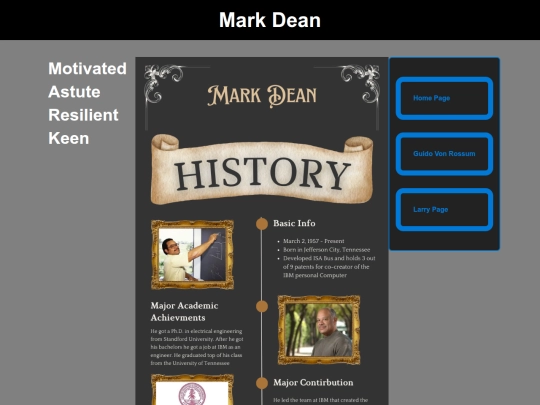This screenshot has width=540, height=405.
Task: Select the word Motivated
Action: pyautogui.click(x=87, y=68)
